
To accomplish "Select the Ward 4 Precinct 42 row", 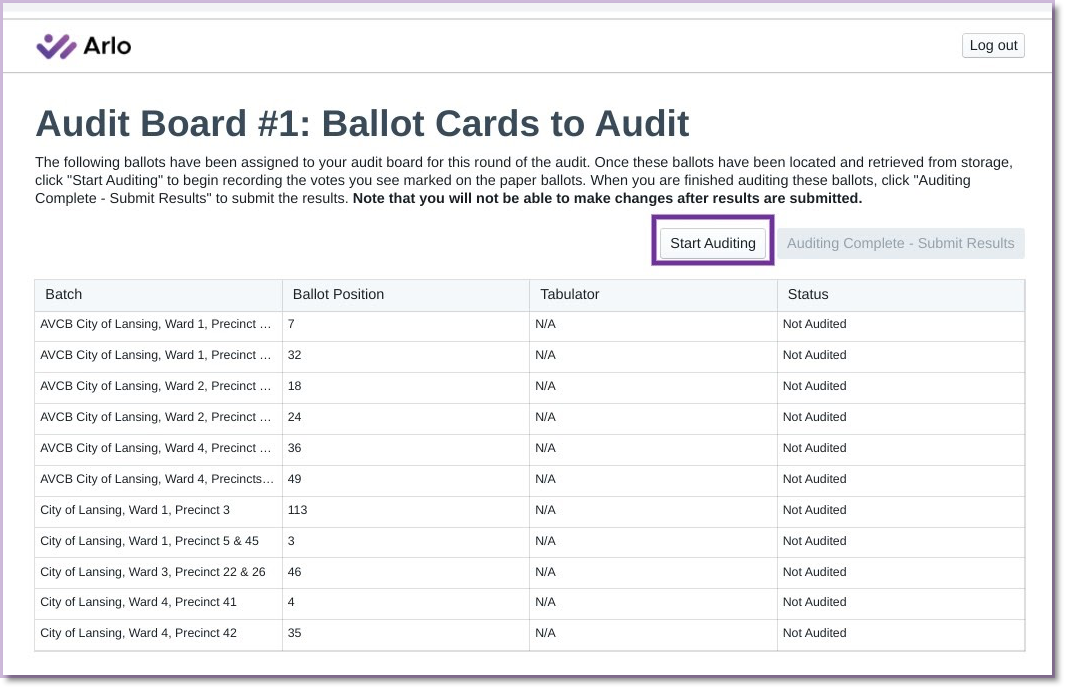I will point(530,634).
